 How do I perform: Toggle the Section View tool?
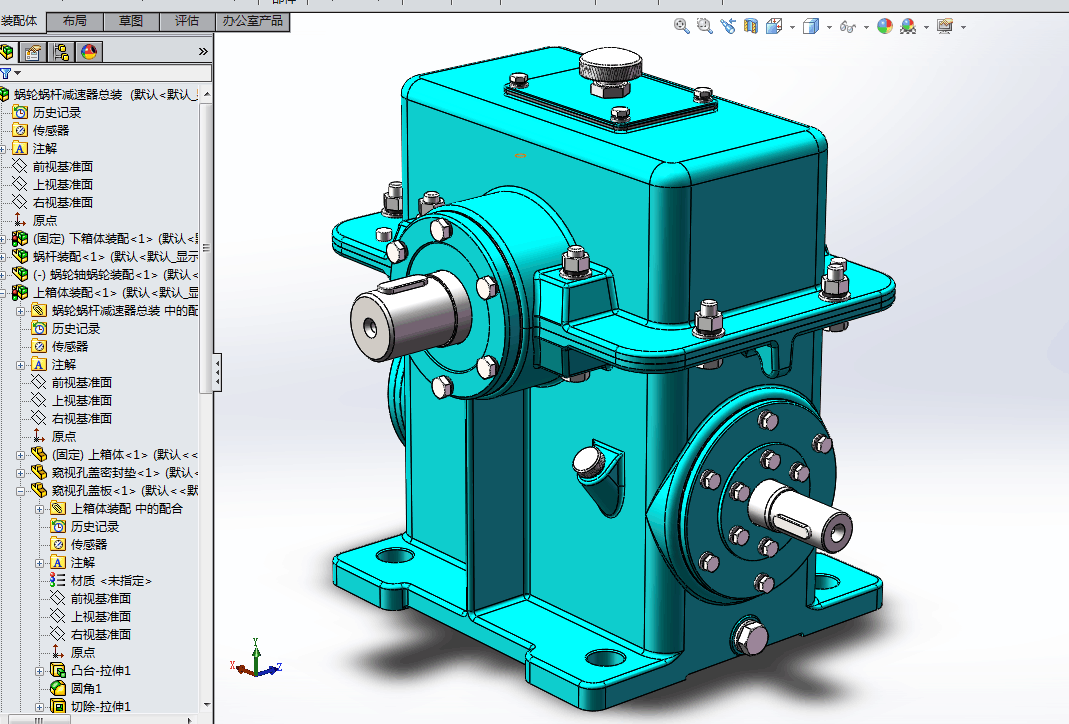(751, 27)
